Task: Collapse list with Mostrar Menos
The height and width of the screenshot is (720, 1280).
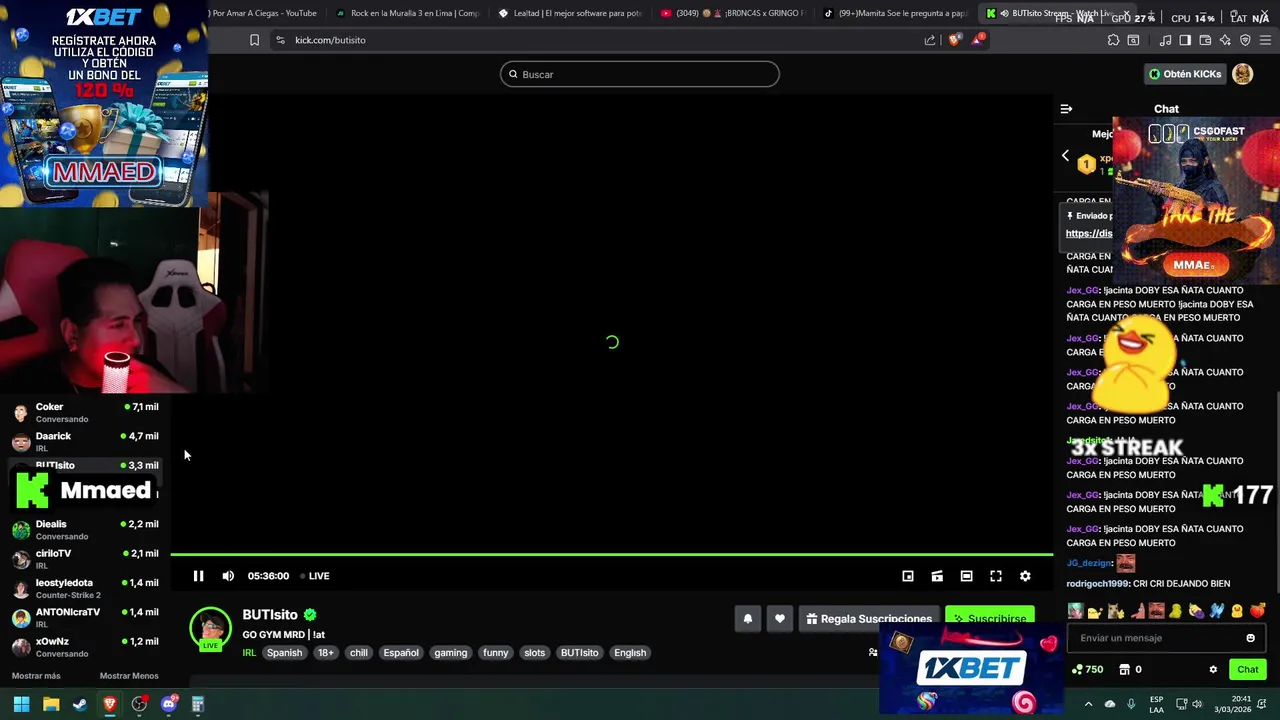Action: (x=129, y=676)
